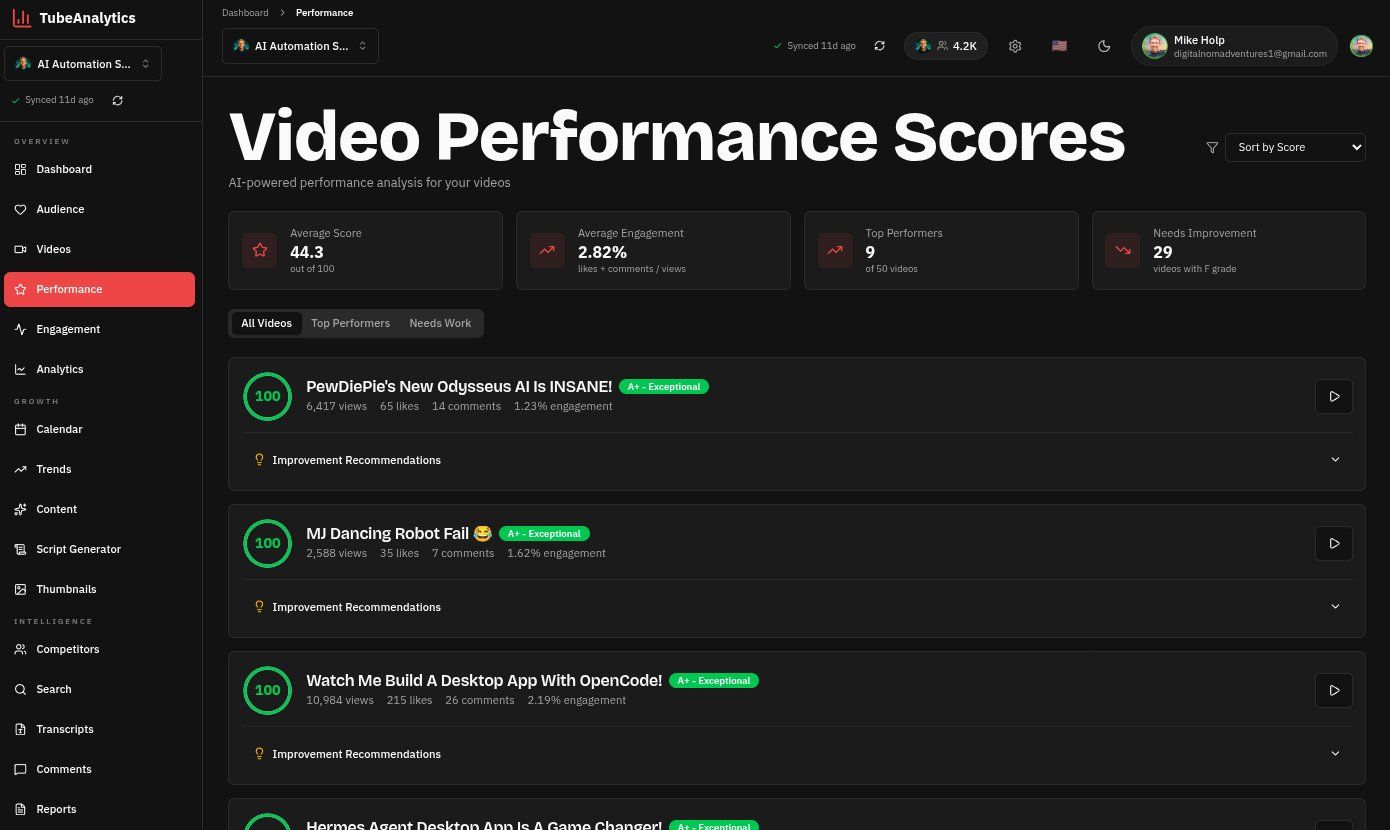Click the score ring for the OpenCode video

(x=267, y=690)
